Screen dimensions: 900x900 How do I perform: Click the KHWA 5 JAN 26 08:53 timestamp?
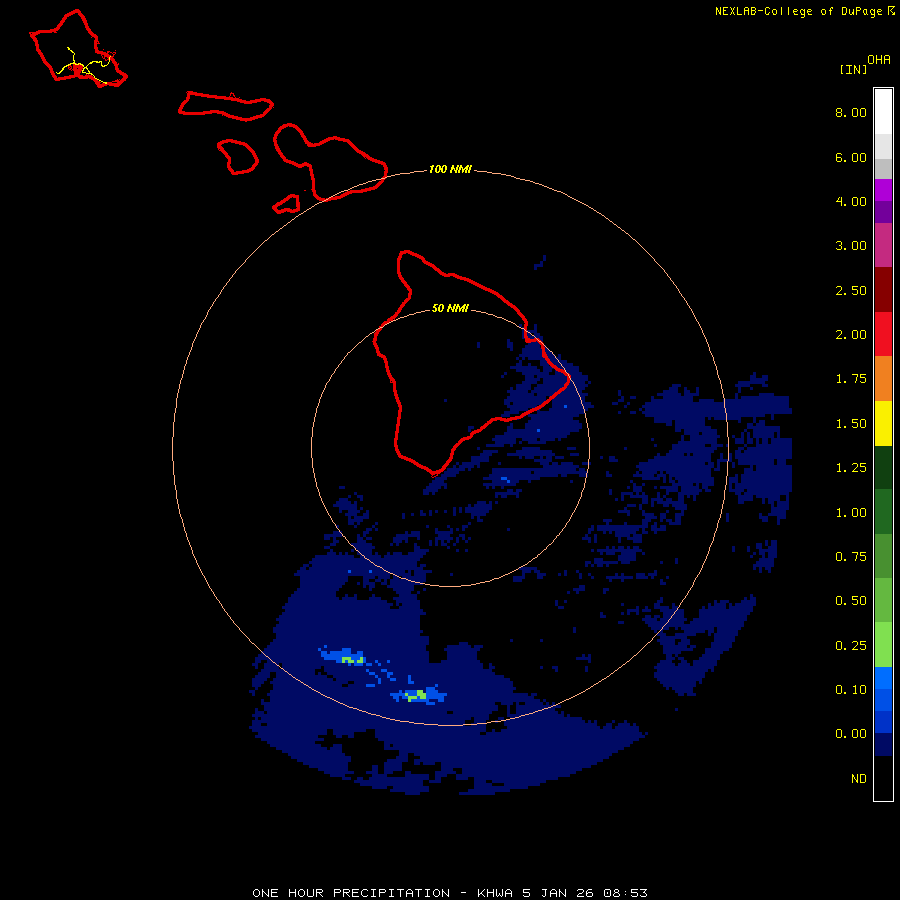pyautogui.click(x=562, y=893)
